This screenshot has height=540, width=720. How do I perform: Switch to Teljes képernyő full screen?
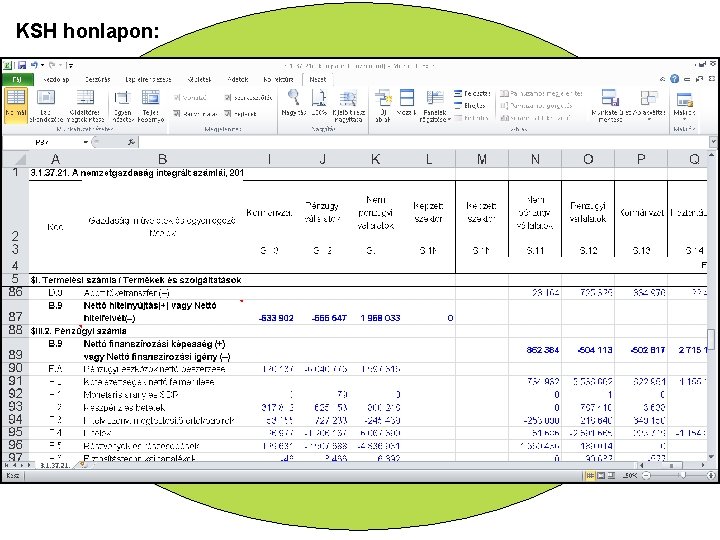(x=151, y=106)
